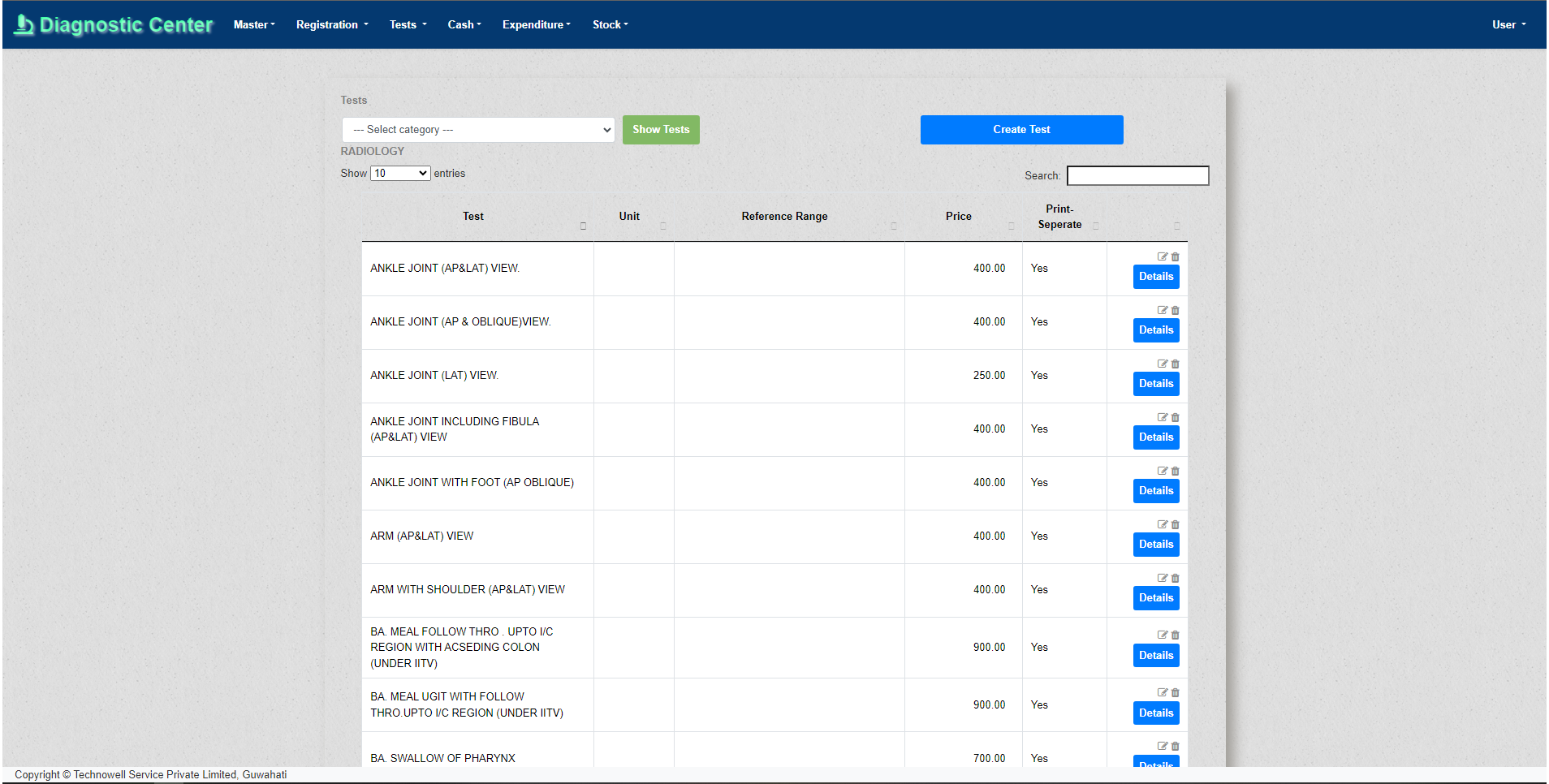The width and height of the screenshot is (1549, 784).
Task: Edit the ANKLE JOINT (LAT) VIEW. test
Action: [1163, 364]
